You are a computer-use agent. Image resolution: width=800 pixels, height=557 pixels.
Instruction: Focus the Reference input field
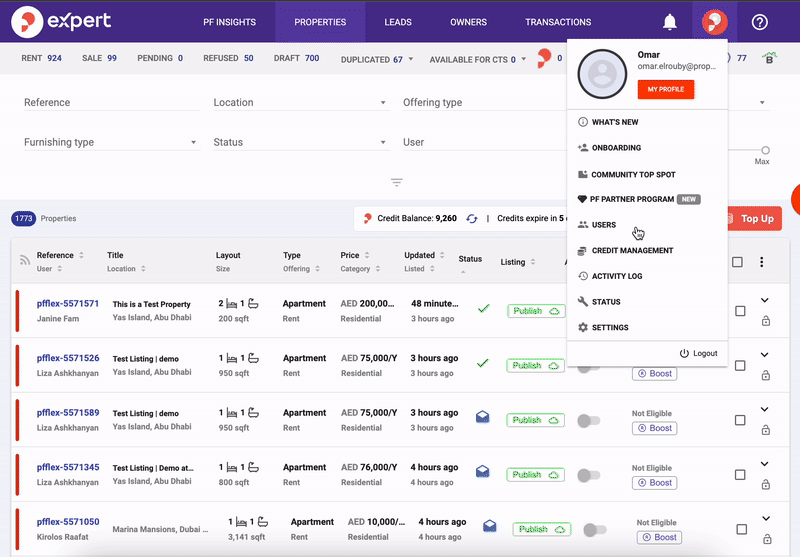[x=111, y=103]
